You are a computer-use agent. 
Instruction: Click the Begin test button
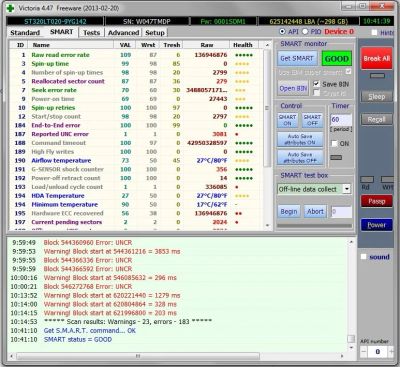pos(289,212)
